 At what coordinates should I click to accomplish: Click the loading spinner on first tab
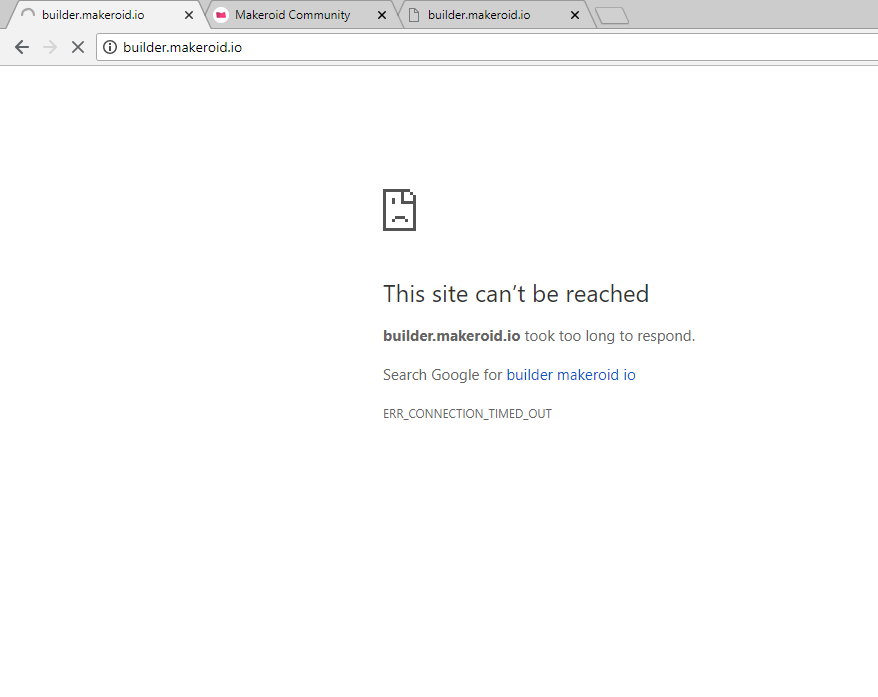tap(28, 15)
